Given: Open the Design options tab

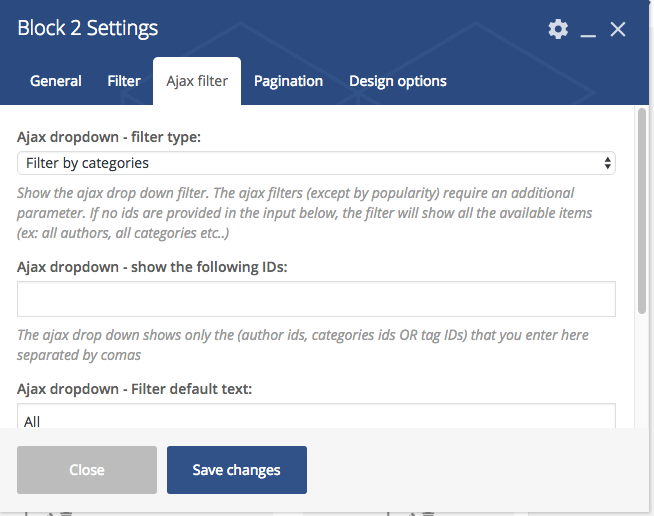Looking at the screenshot, I should [398, 81].
